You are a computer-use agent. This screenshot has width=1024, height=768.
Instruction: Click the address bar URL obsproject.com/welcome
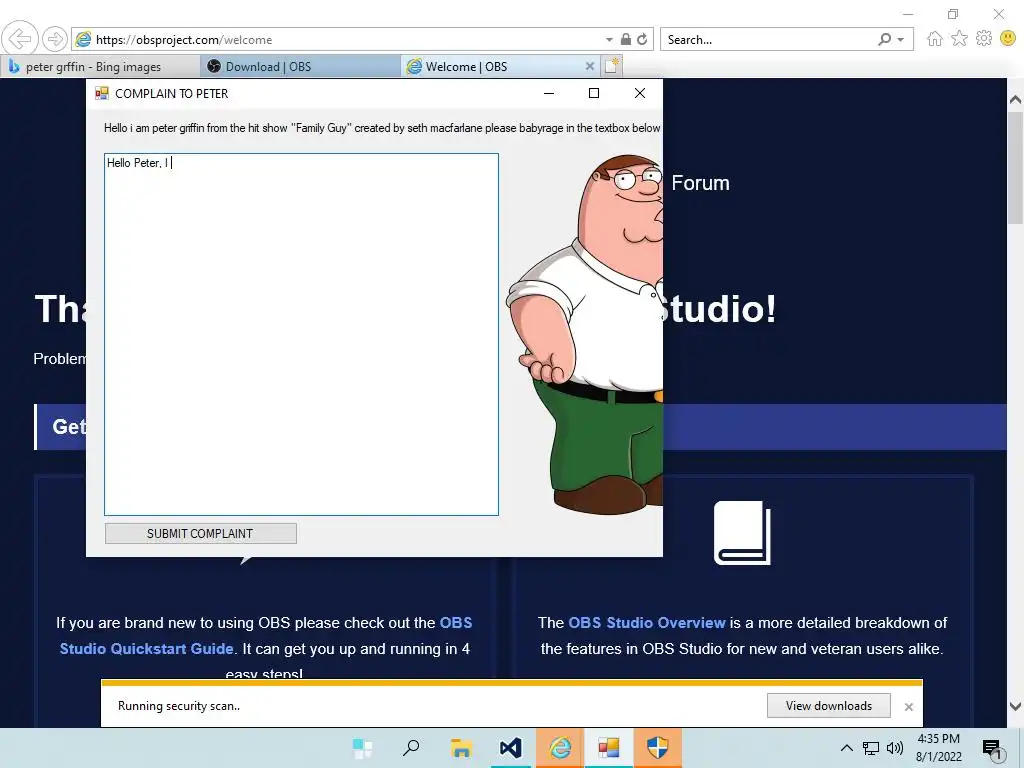(x=184, y=40)
